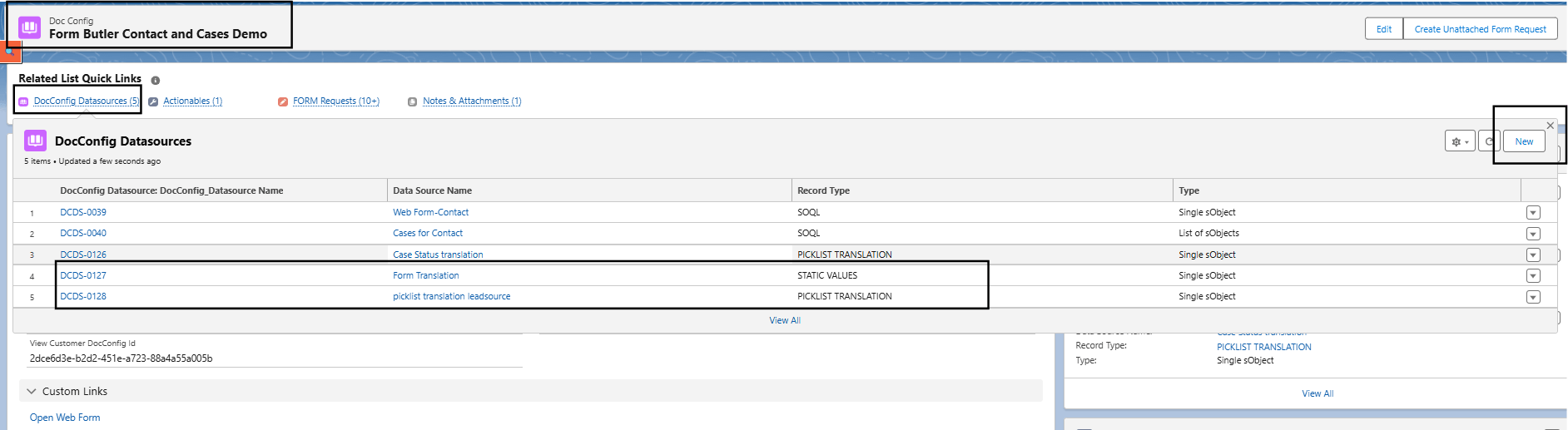Sort by Data Source Name column
1568x430 pixels.
click(x=432, y=190)
